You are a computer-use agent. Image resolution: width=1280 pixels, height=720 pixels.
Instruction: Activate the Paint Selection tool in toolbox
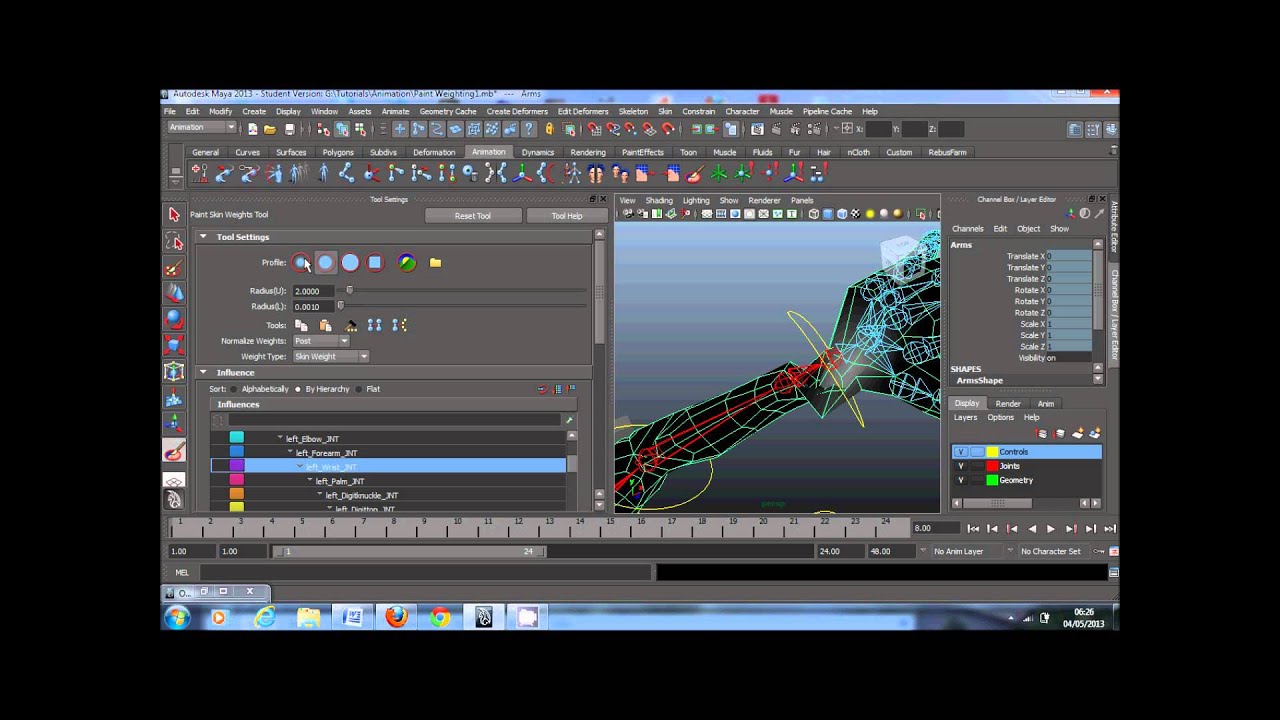pyautogui.click(x=174, y=267)
